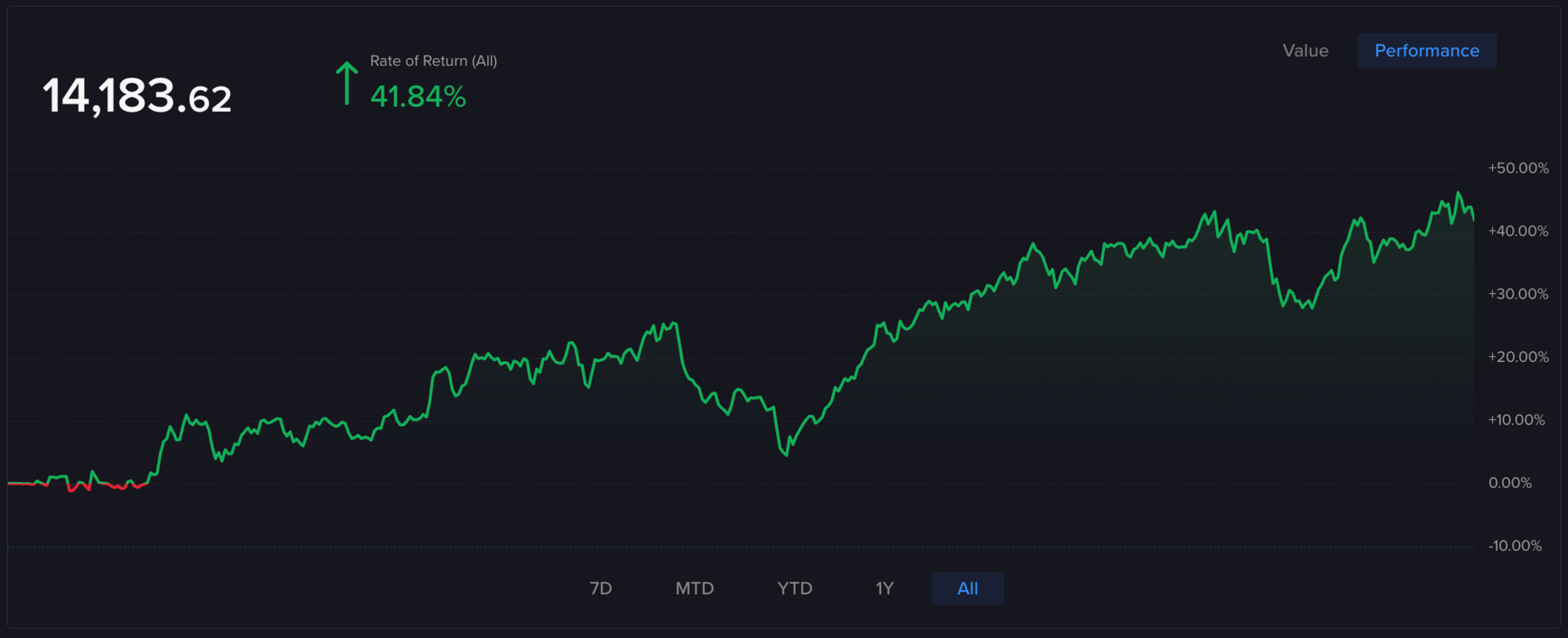Click the green upward arrow icon
The image size is (1568, 638).
[347, 83]
